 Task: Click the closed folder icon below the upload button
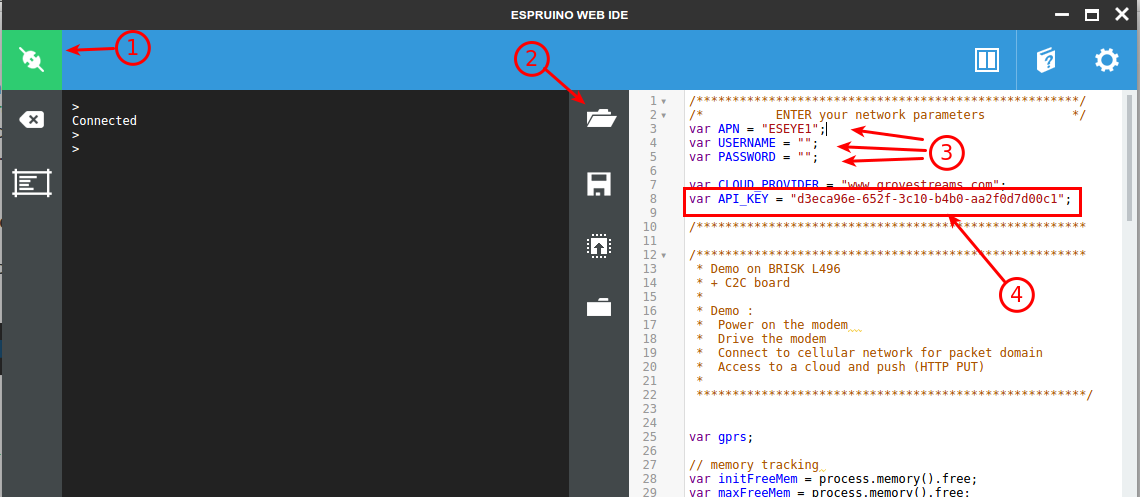[x=598, y=308]
